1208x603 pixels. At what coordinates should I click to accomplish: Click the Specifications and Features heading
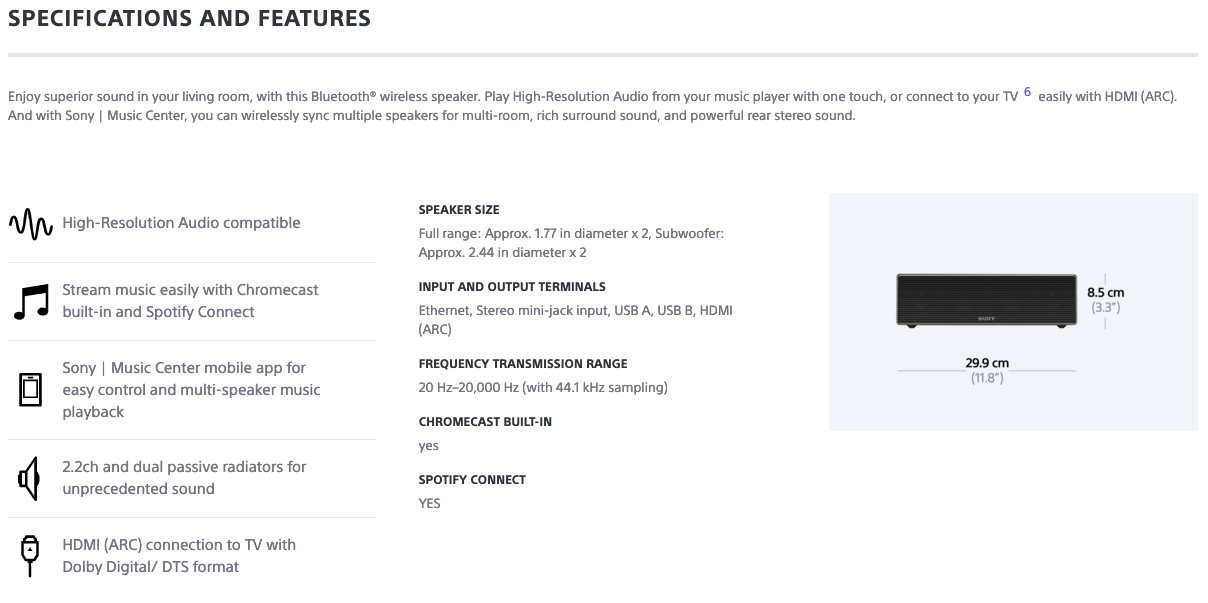point(189,18)
